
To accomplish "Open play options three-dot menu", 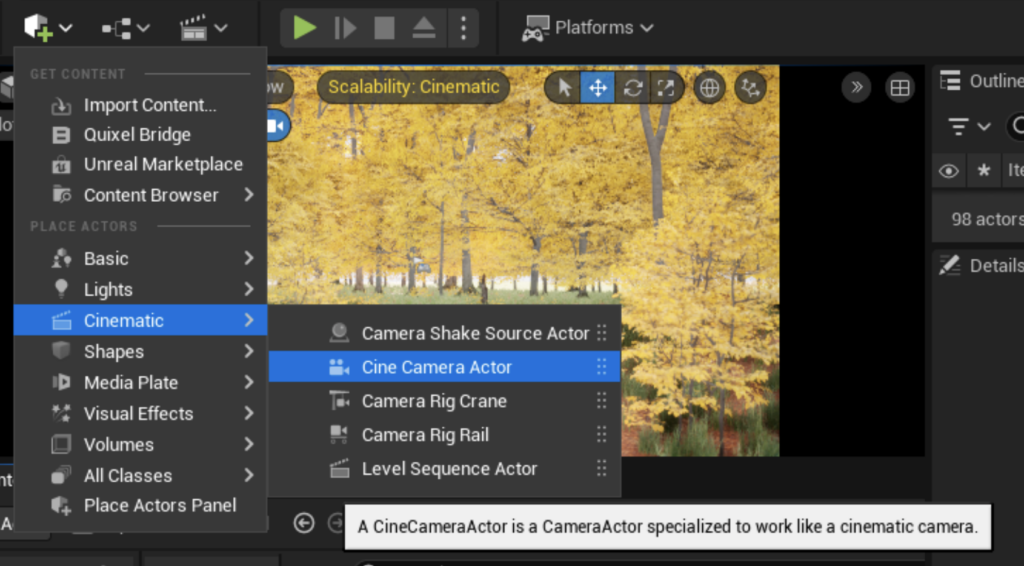I will 462,28.
